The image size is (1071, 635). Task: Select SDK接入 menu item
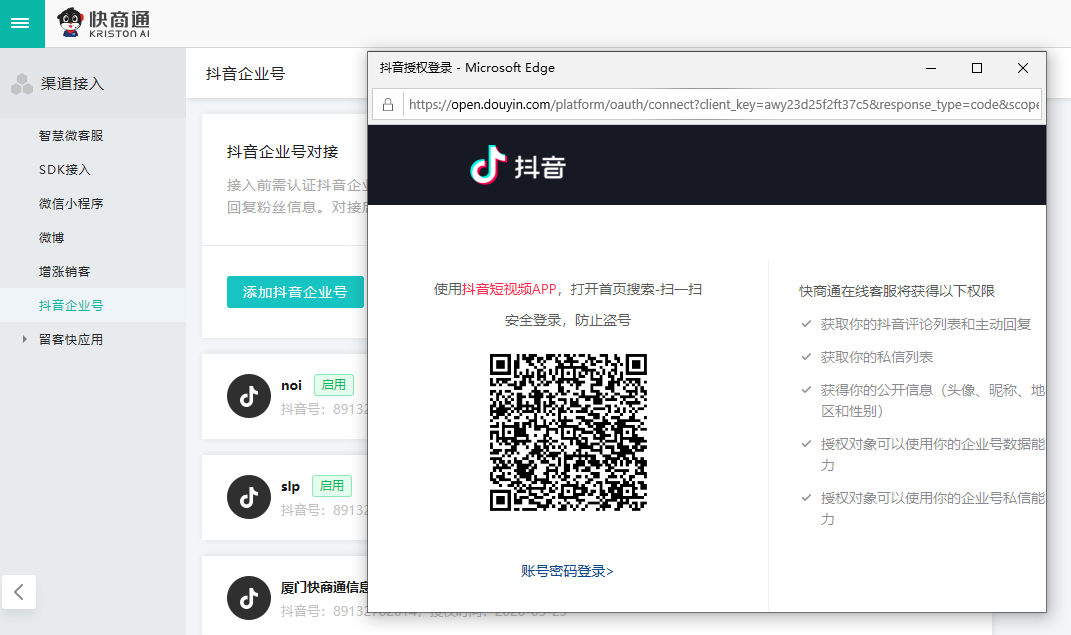[x=65, y=170]
